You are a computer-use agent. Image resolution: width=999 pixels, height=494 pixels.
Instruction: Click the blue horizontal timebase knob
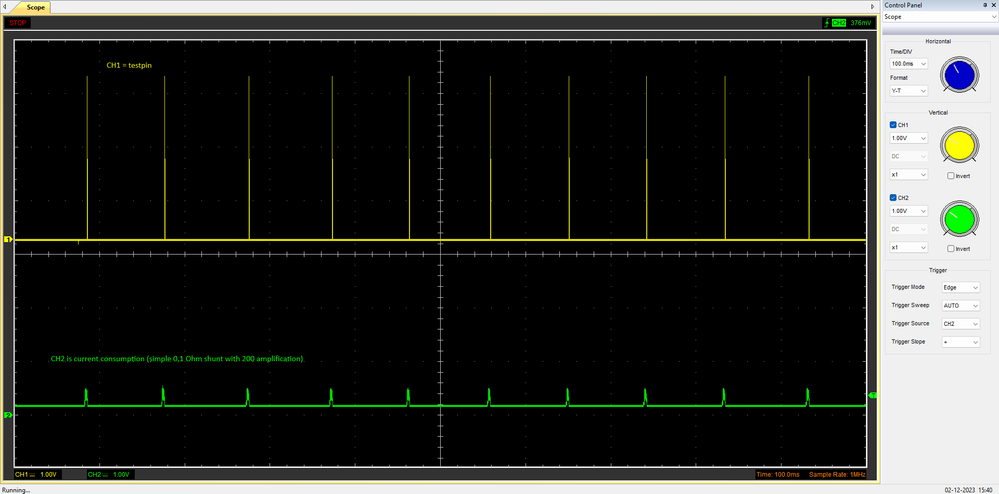(960, 75)
